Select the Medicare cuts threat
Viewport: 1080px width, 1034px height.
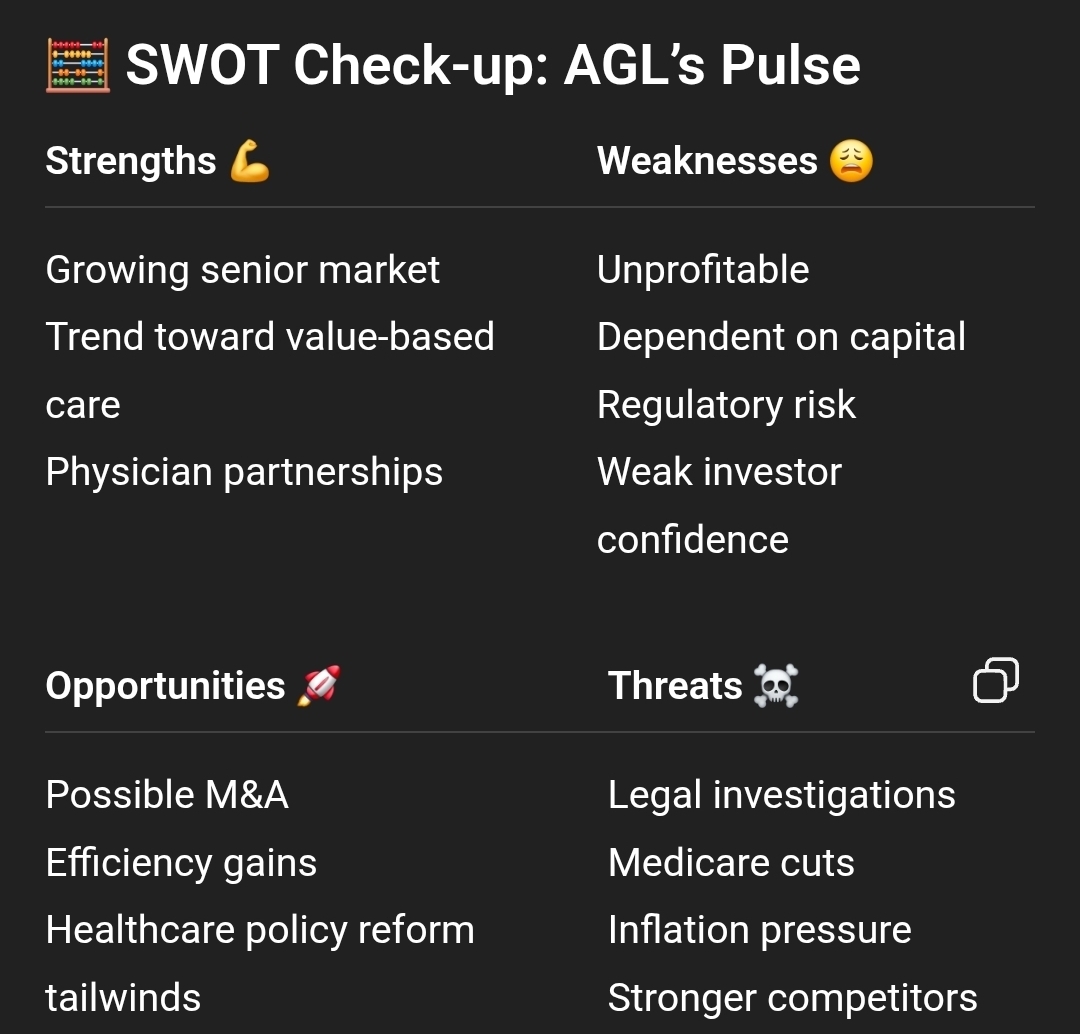tap(731, 862)
